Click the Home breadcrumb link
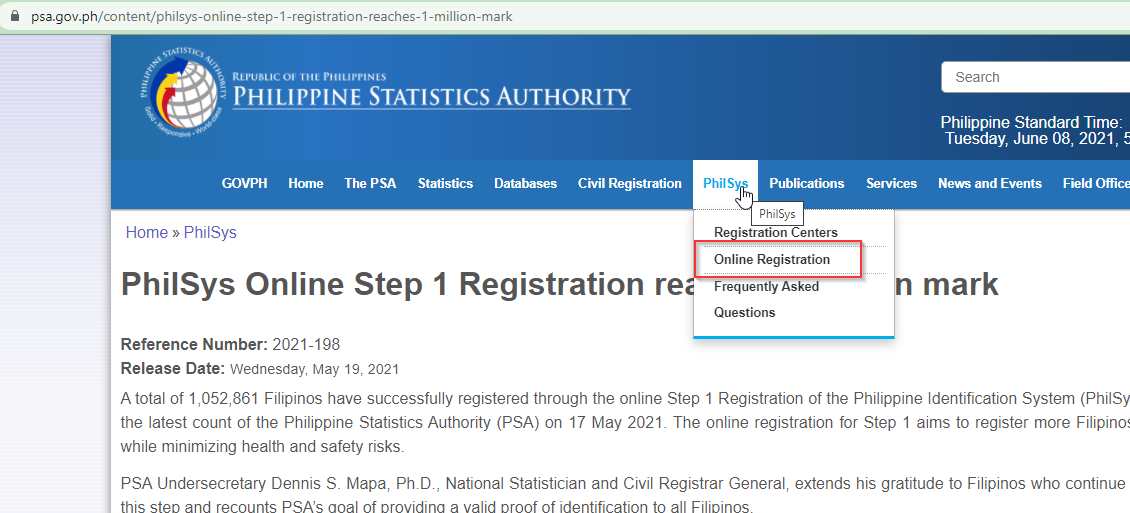Viewport: 1130px width, 513px height. 147,232
